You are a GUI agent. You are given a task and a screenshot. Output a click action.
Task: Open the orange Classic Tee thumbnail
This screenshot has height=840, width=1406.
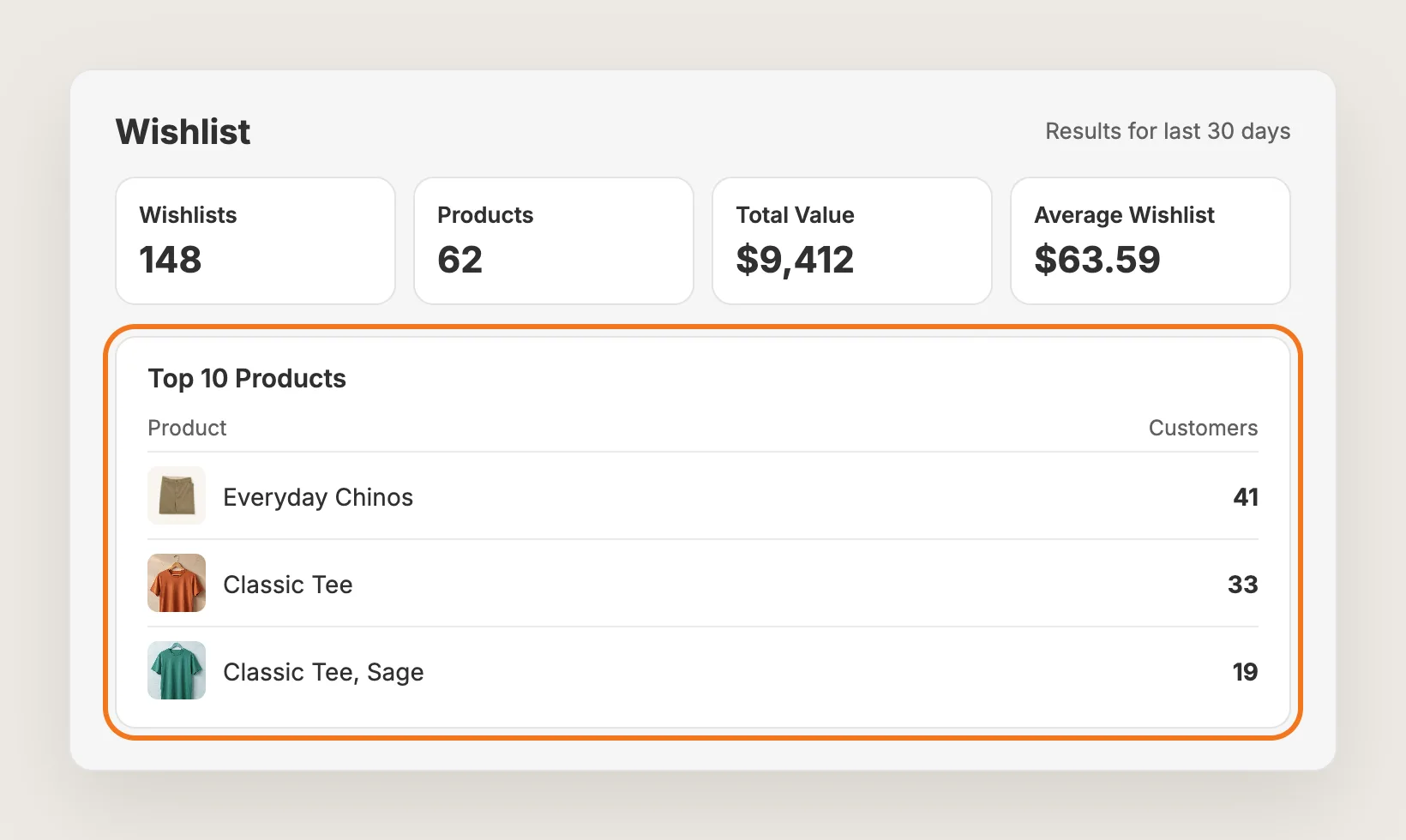(x=177, y=583)
